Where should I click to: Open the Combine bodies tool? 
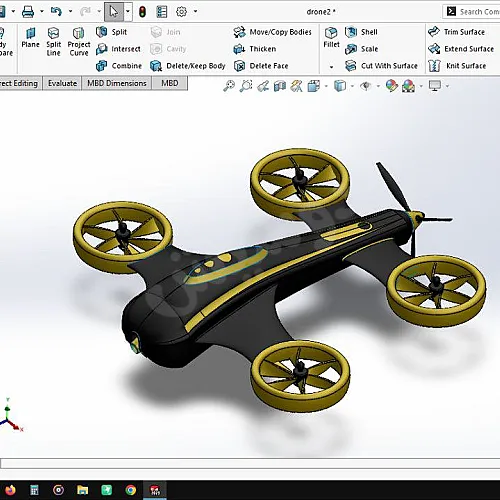point(119,66)
